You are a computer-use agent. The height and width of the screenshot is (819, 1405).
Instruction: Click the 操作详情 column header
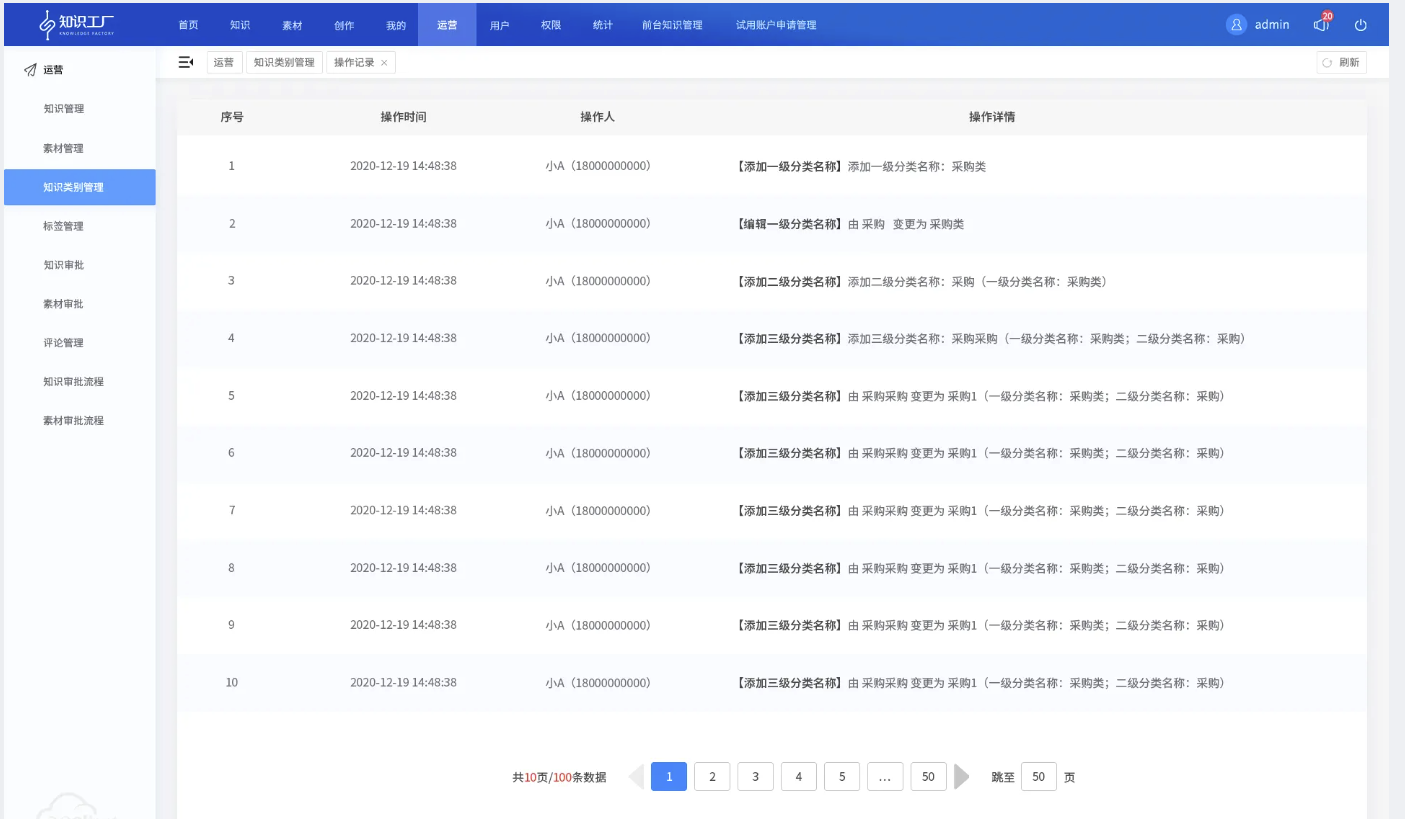point(992,117)
